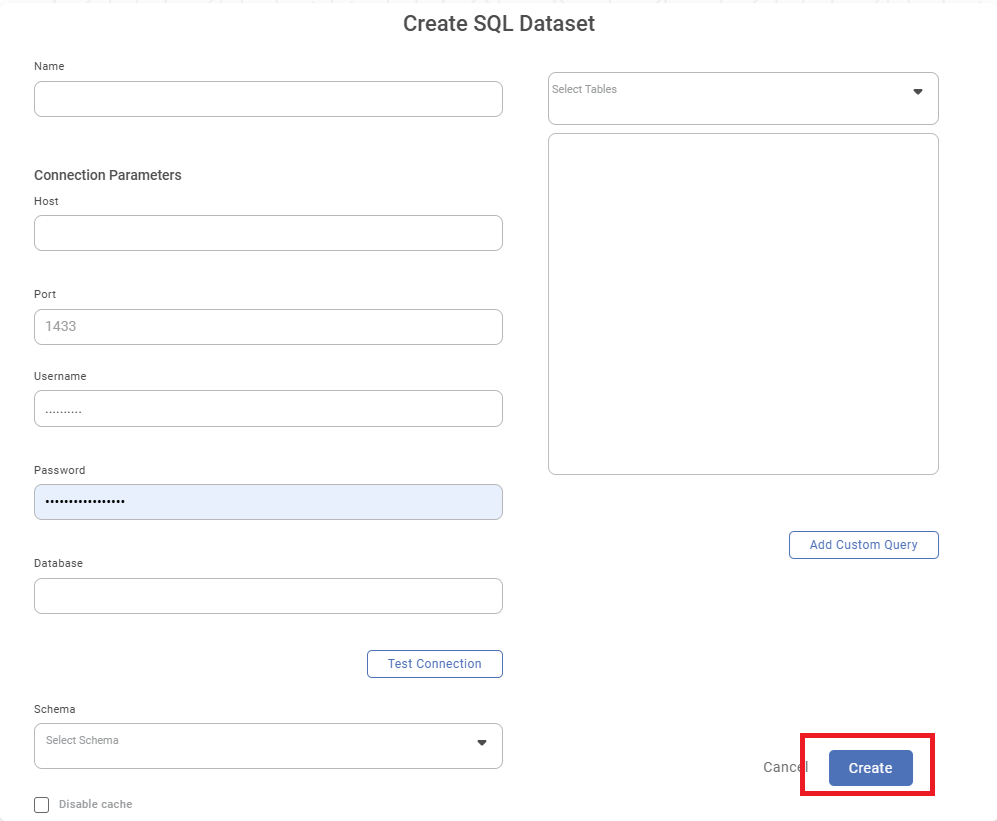Click the Schema dropdown arrow icon
This screenshot has width=997, height=821.
click(481, 743)
